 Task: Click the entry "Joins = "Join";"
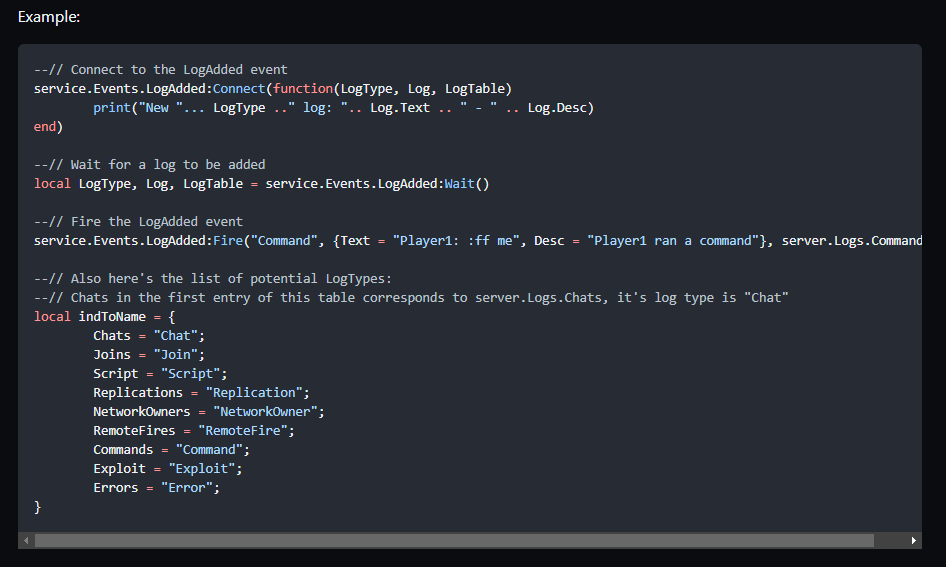(x=149, y=355)
